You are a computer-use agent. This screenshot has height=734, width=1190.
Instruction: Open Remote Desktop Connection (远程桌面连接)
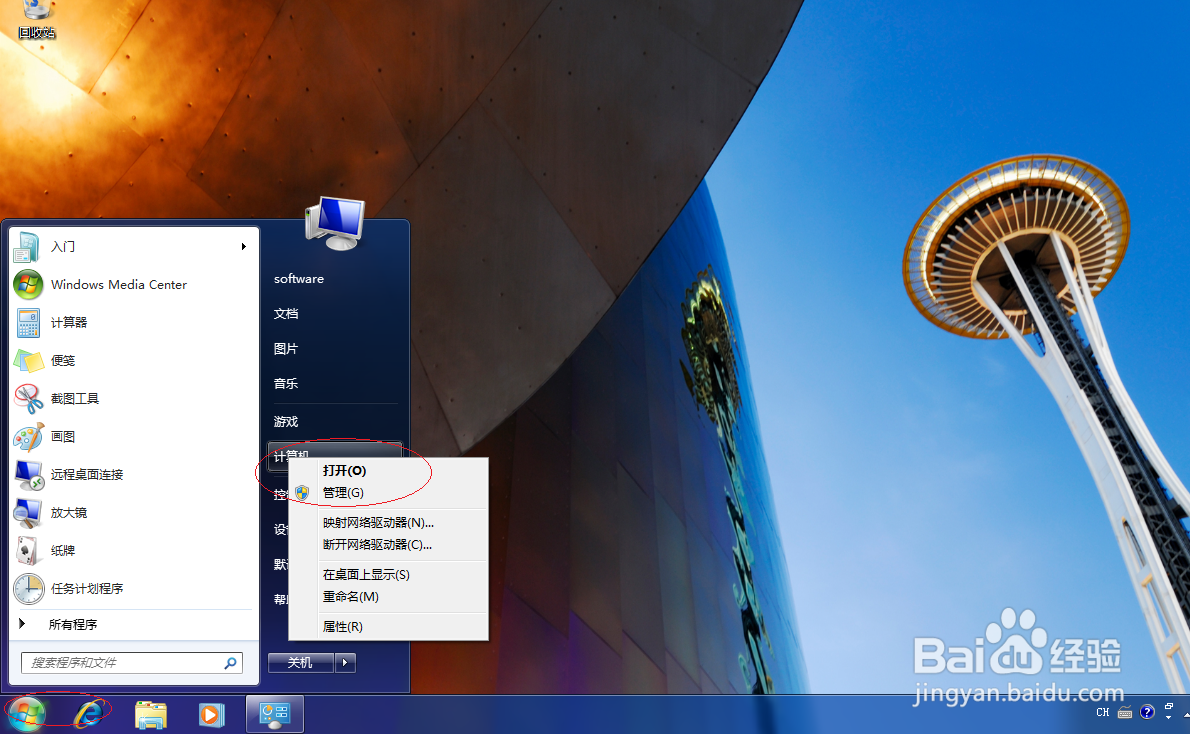(86, 474)
